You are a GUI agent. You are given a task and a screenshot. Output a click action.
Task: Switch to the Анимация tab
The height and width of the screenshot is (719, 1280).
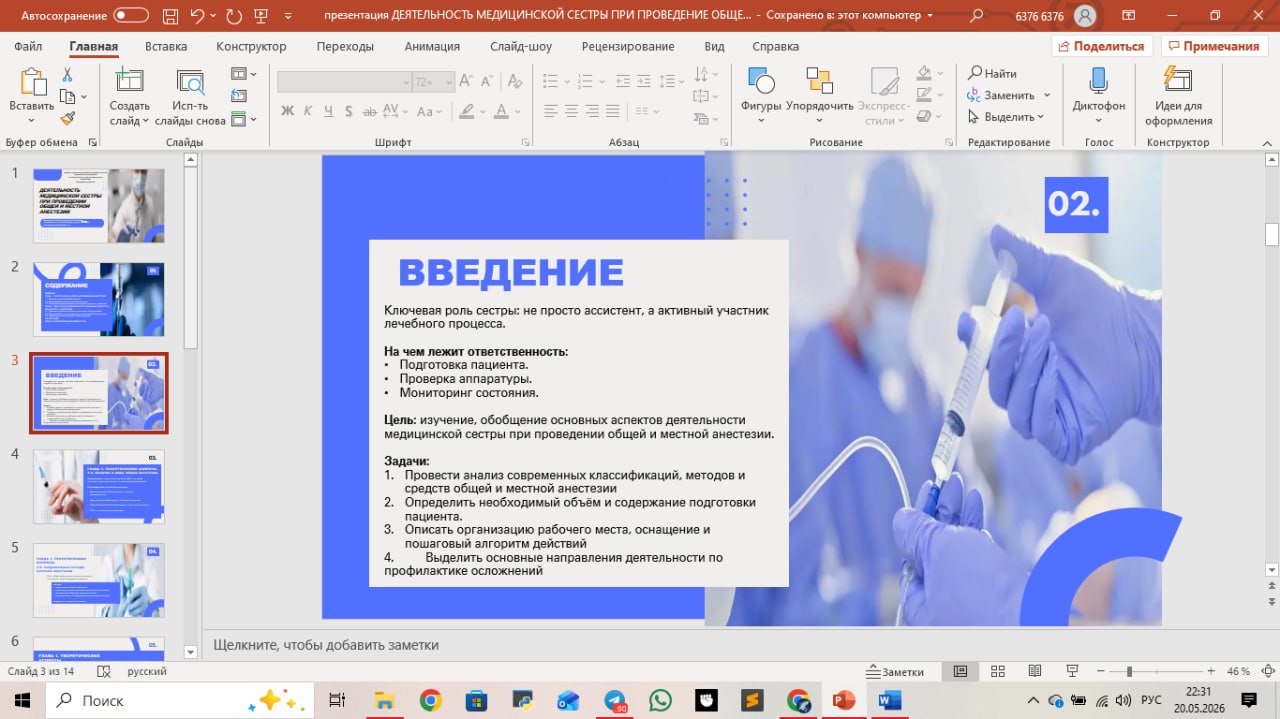[x=432, y=46]
